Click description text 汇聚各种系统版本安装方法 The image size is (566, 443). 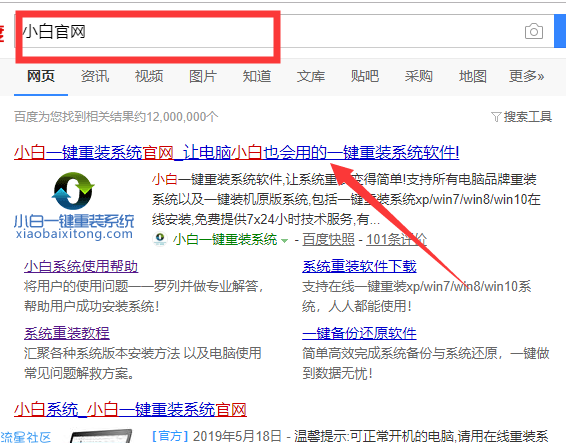tap(102, 353)
